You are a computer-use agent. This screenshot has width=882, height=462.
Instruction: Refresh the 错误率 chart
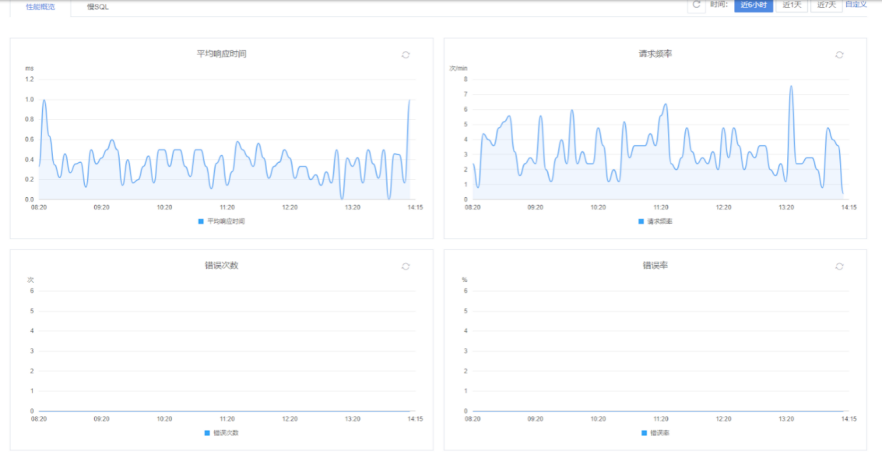tap(839, 266)
